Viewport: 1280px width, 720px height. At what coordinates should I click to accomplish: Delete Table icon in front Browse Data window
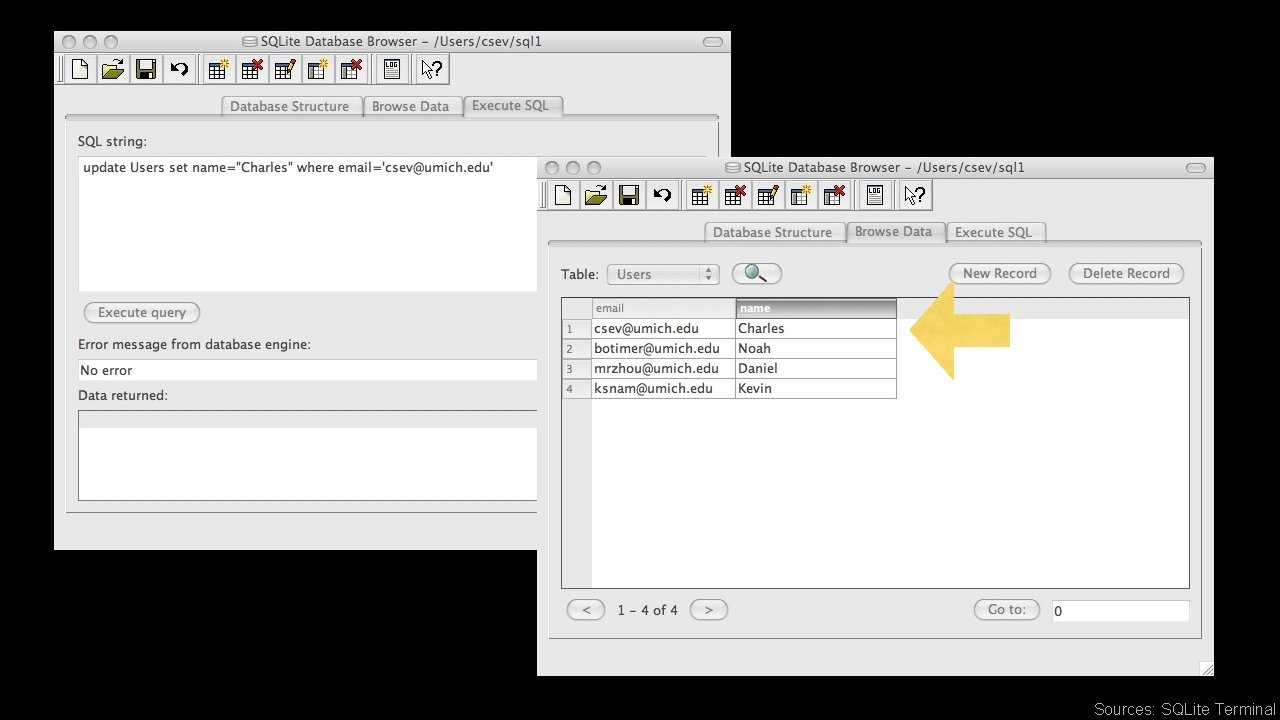pyautogui.click(x=734, y=195)
